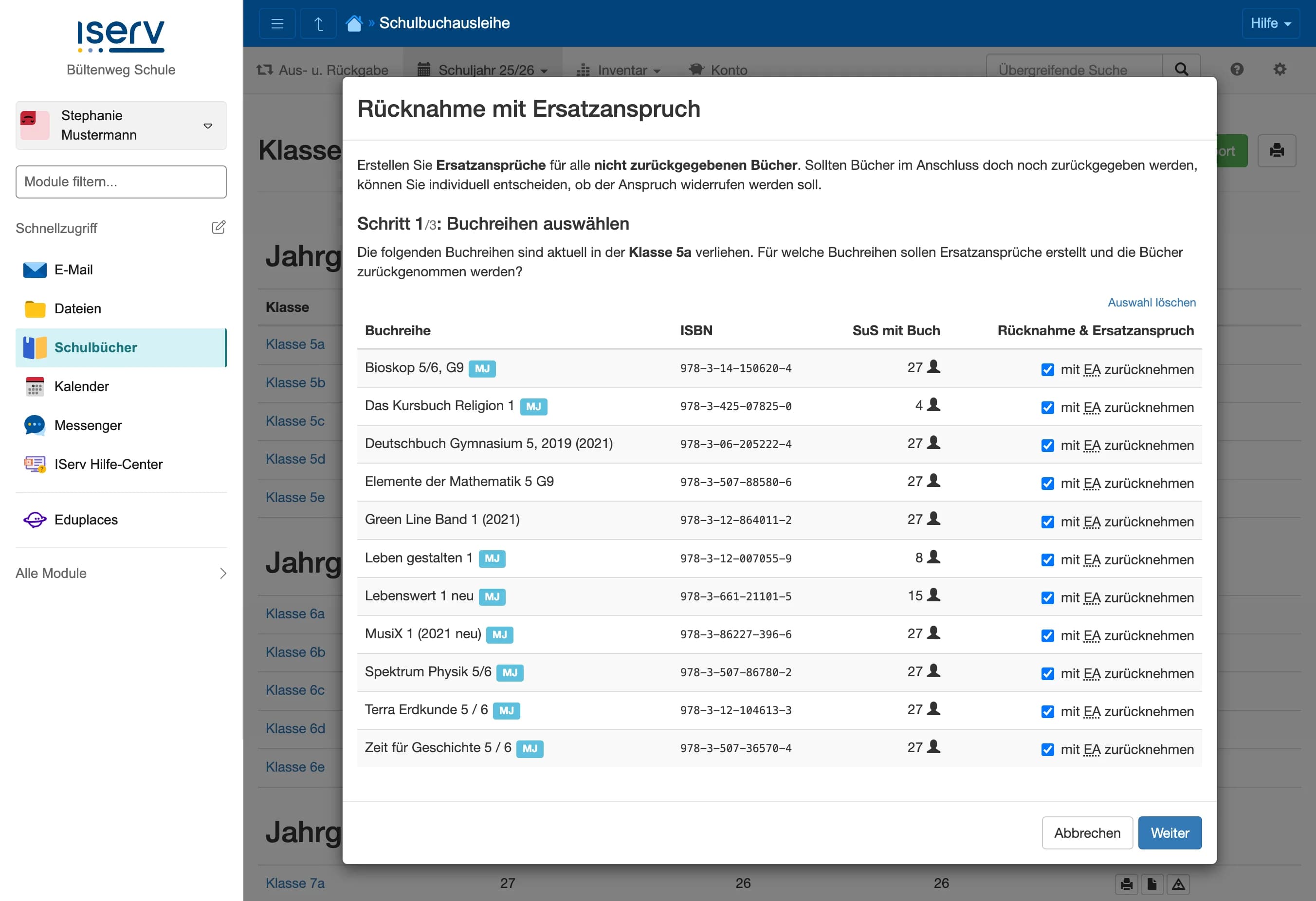Expand the Inventar dropdown
The height and width of the screenshot is (901, 1316).
pyautogui.click(x=619, y=70)
